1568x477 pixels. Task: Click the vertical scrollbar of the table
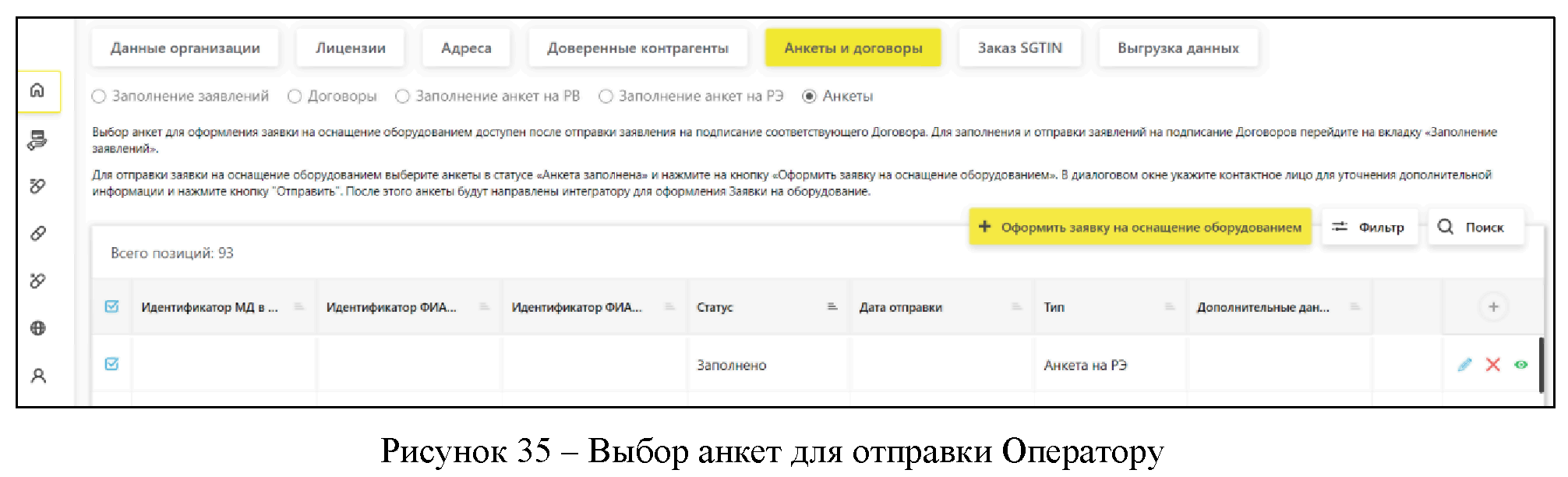point(1541,365)
